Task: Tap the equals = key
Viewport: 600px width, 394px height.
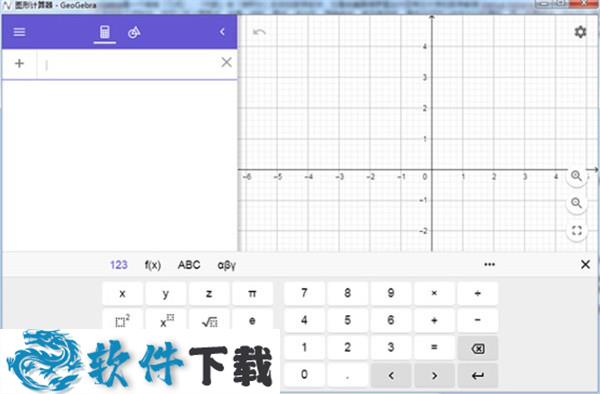Action: 434,348
